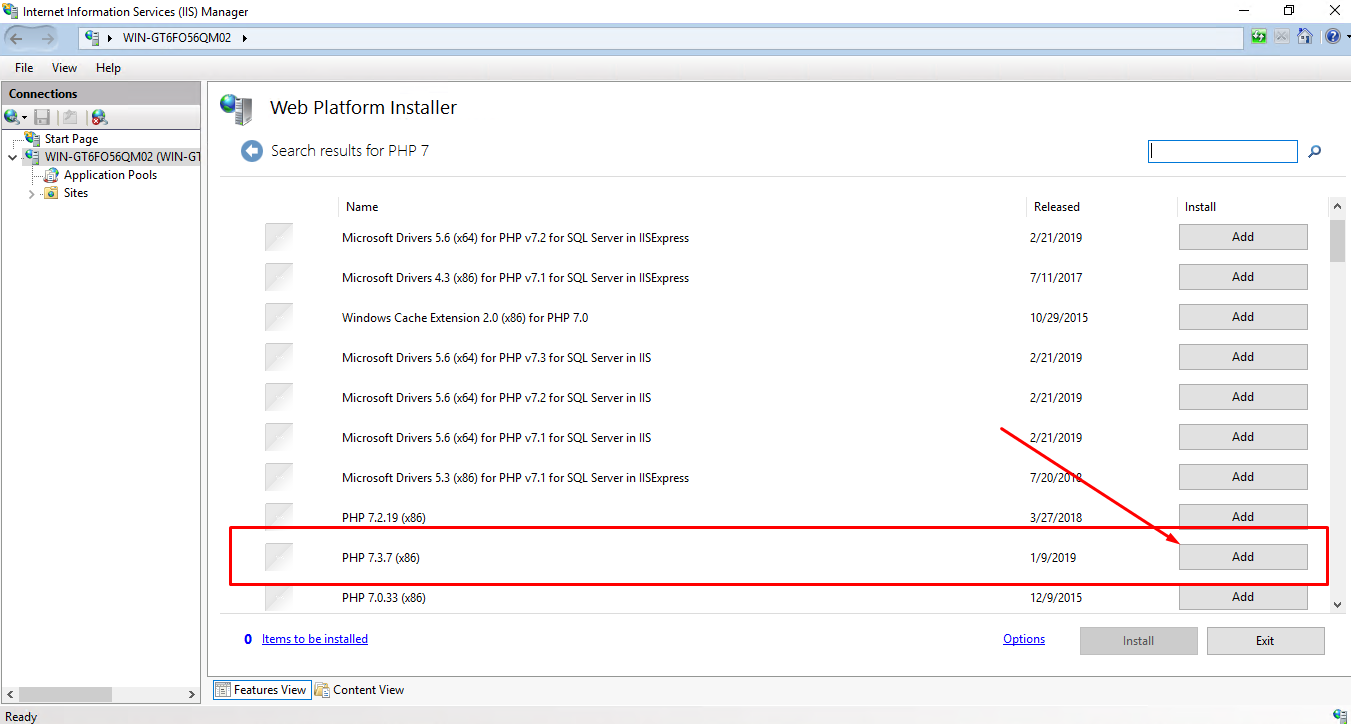The width and height of the screenshot is (1351, 724).
Task: Open the Help menu
Action: (x=108, y=68)
